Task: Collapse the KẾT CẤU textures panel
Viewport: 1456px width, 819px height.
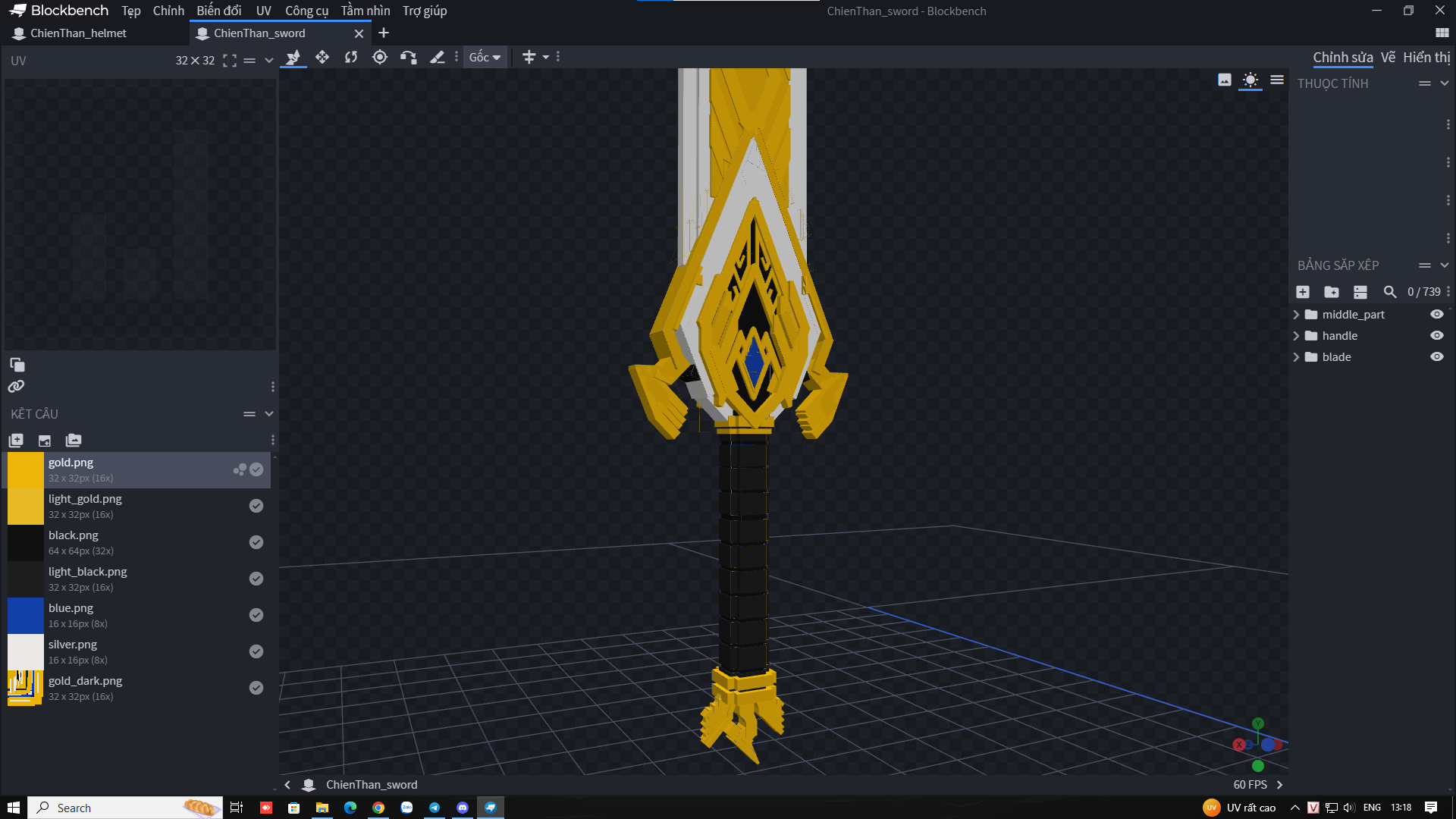Action: pyautogui.click(x=268, y=414)
